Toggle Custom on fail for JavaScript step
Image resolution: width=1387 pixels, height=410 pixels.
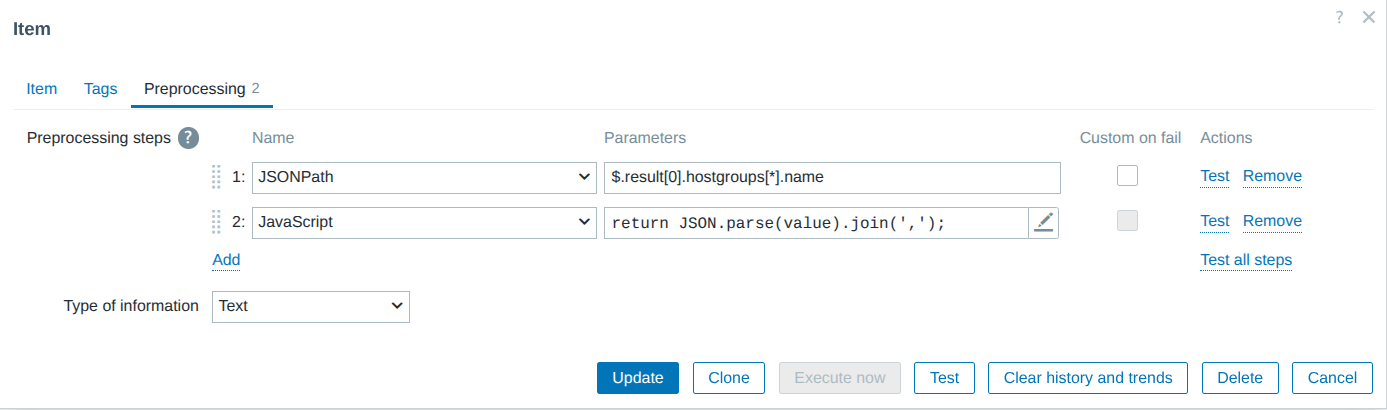point(1128,221)
